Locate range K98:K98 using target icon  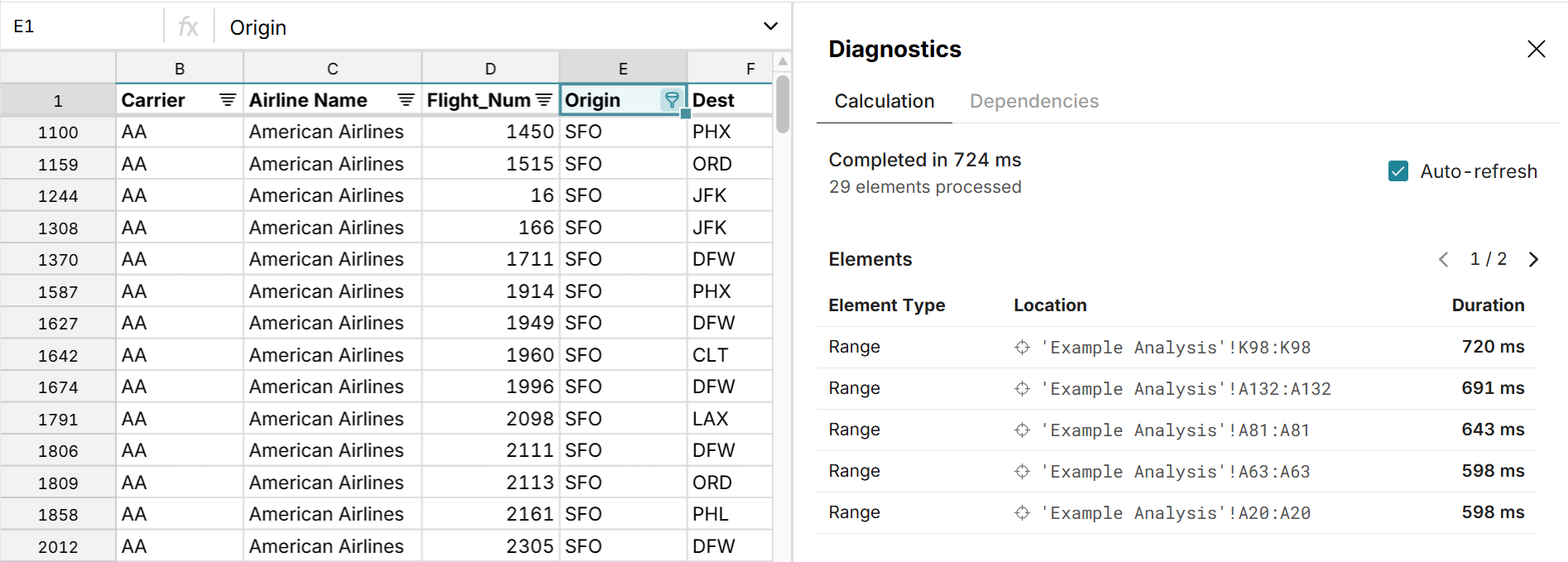coord(1023,348)
